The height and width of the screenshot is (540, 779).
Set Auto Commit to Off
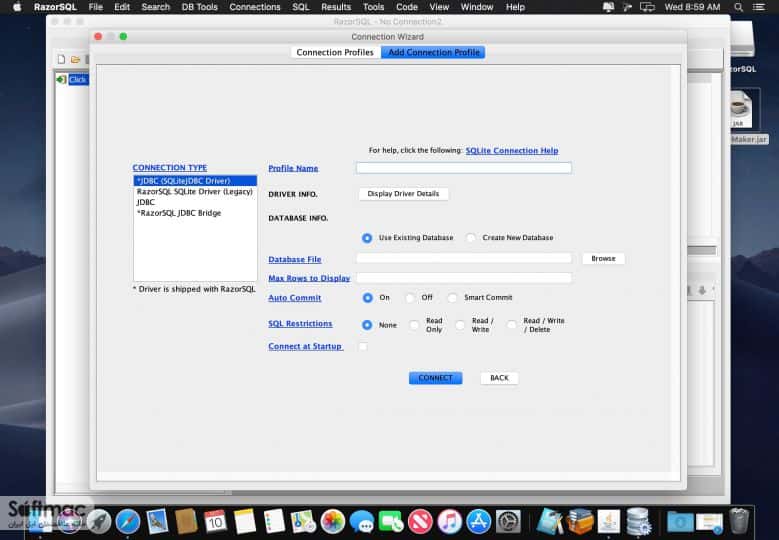point(410,298)
